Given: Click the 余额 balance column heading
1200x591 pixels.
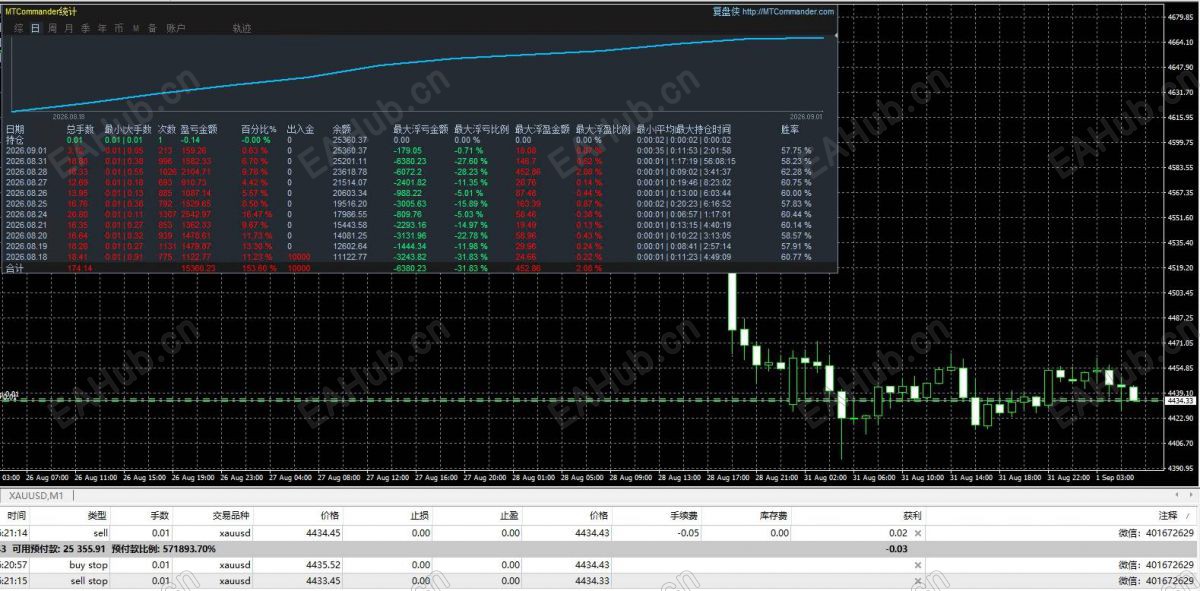Looking at the screenshot, I should (x=342, y=129).
